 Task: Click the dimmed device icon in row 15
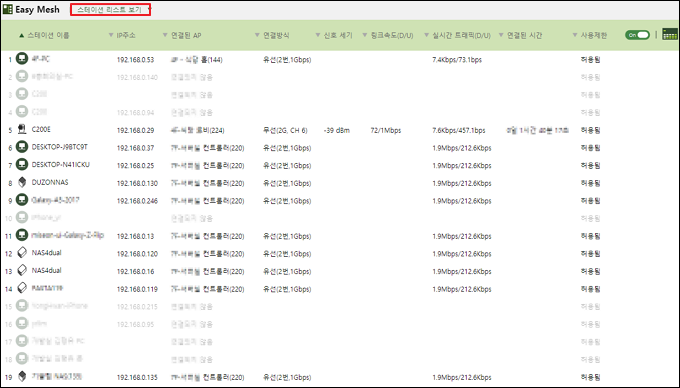[x=22, y=306]
